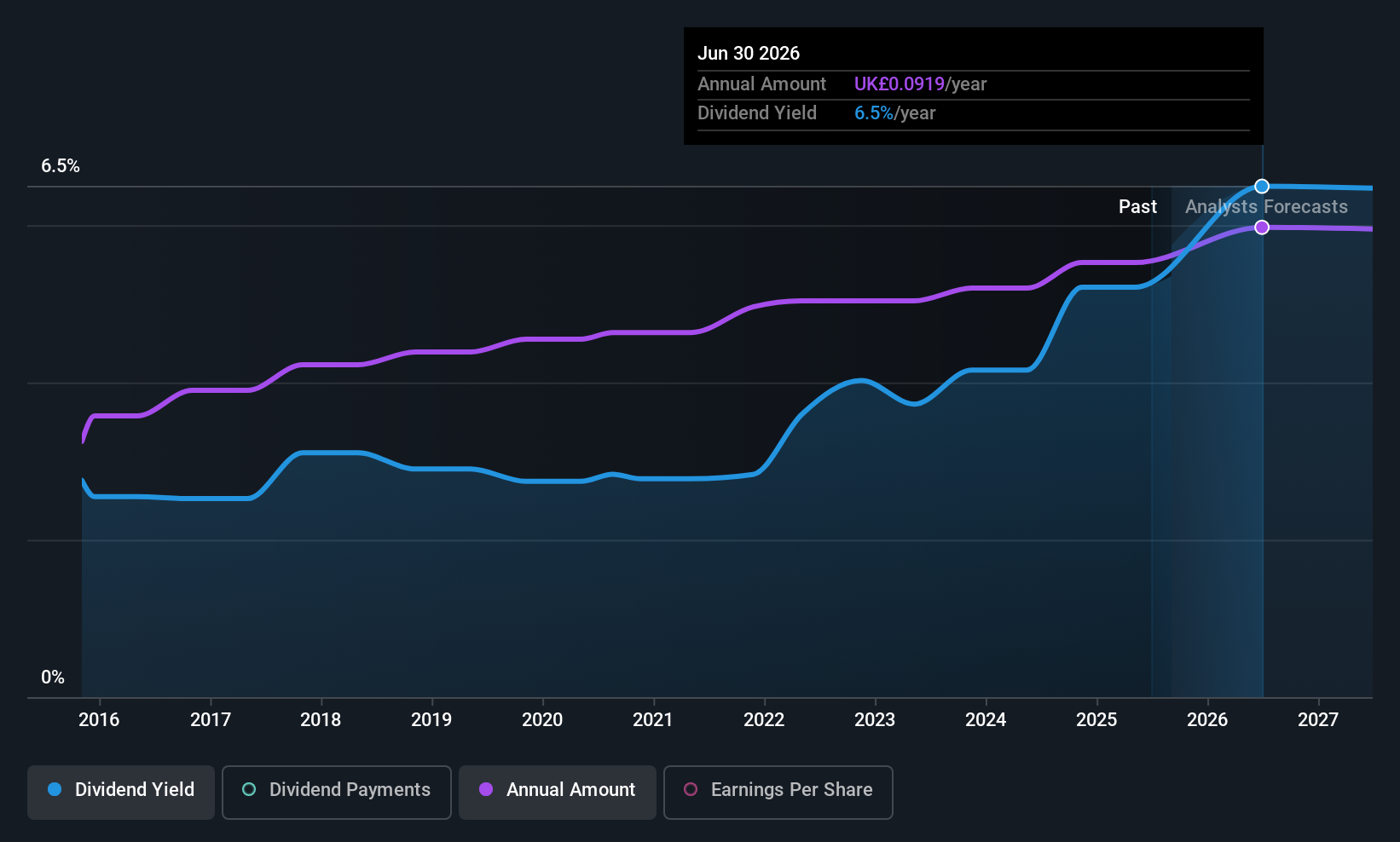This screenshot has width=1400, height=842.
Task: Enable the Earnings Per Share series
Action: (778, 793)
